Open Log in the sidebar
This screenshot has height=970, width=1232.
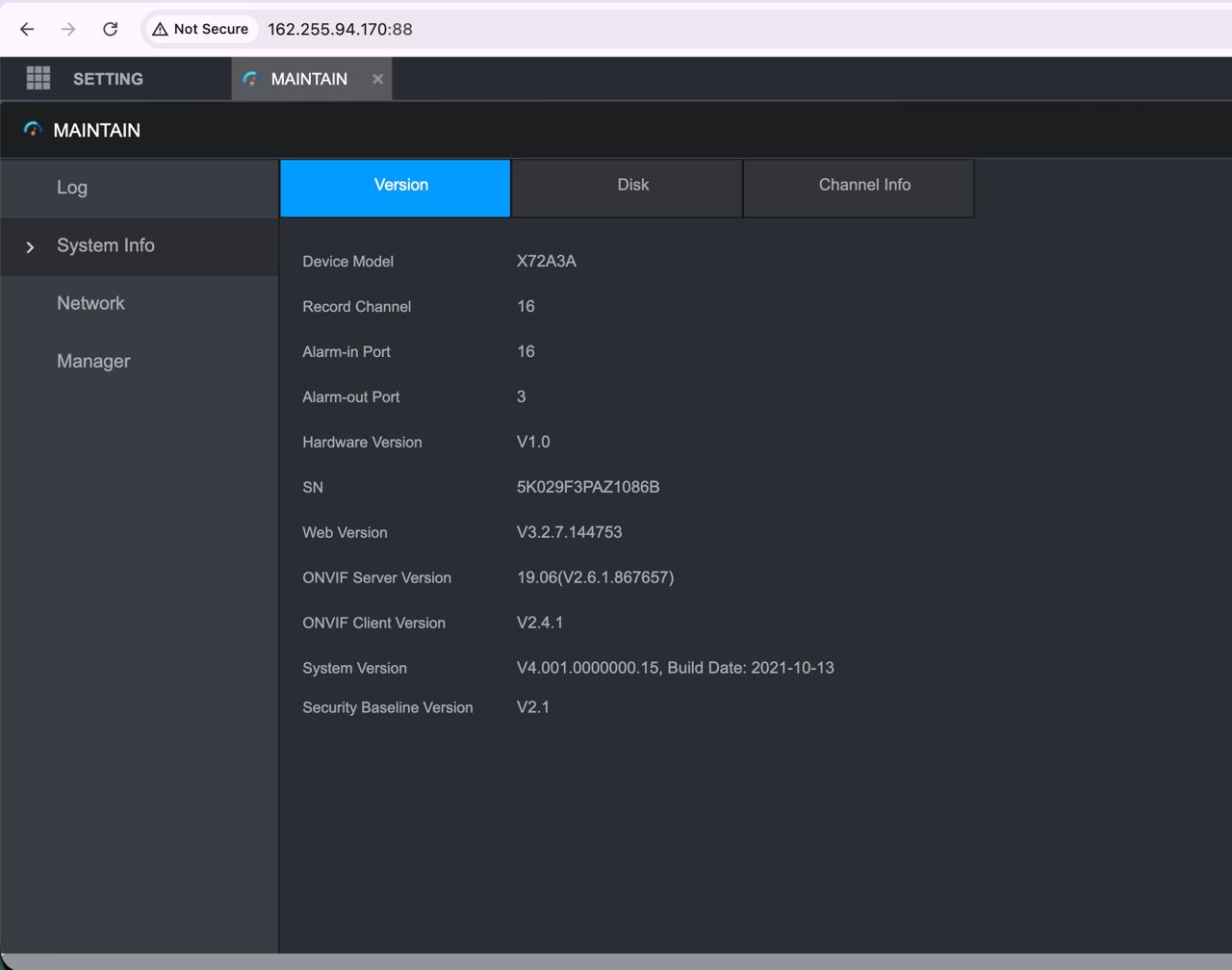coord(140,188)
